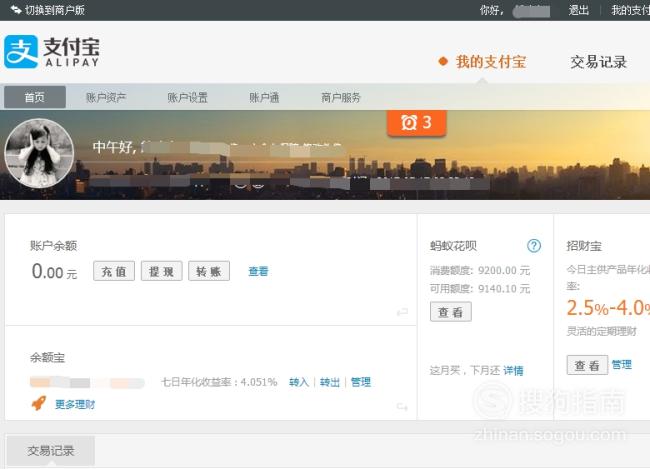Click 详情 link in 蚂蚁花呗 panel
This screenshot has height=469, width=650.
tap(513, 370)
